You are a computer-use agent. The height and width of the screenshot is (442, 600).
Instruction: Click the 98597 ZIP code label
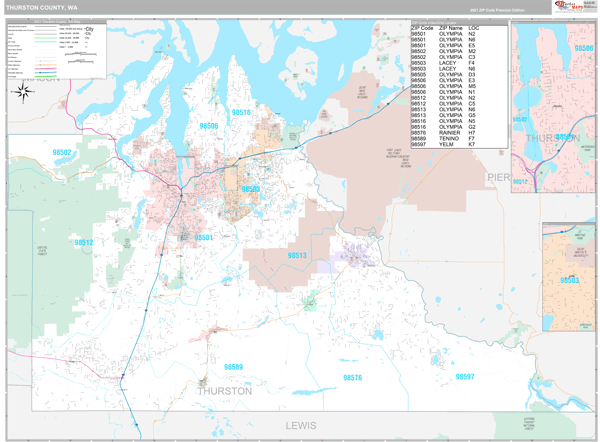pos(464,377)
